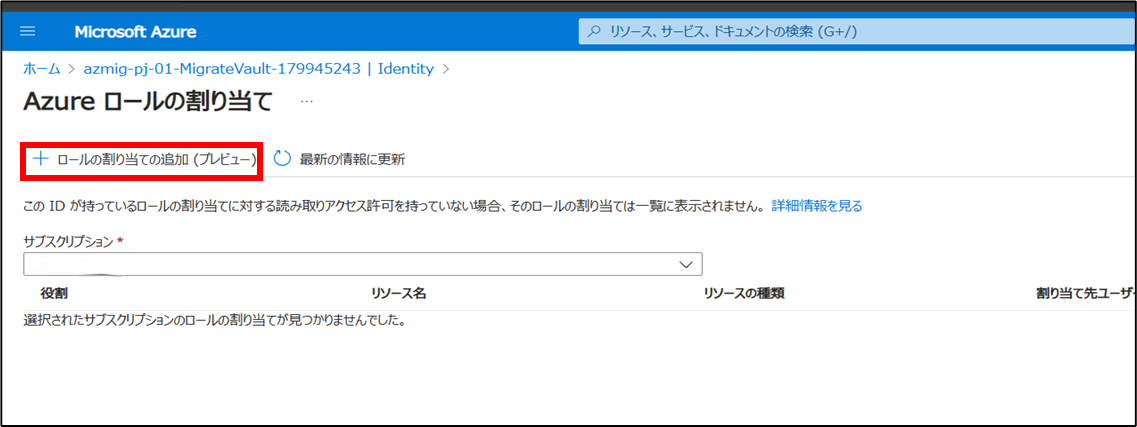Open the サブスクリプション dropdown
The width and height of the screenshot is (1137, 427).
(x=363, y=265)
